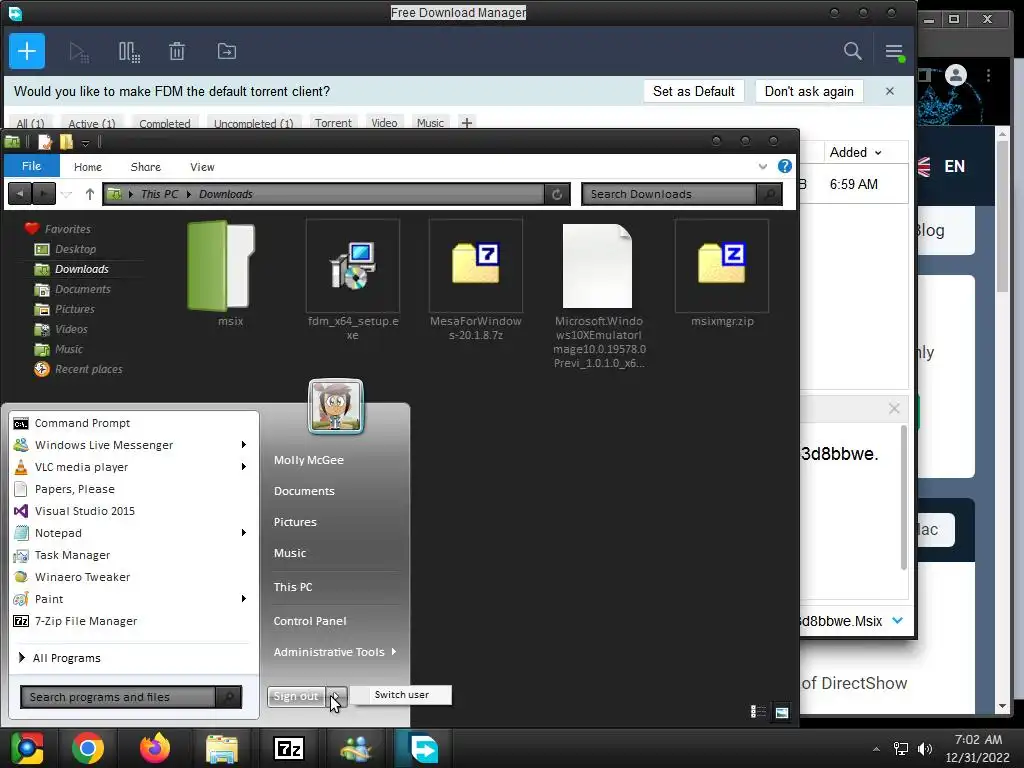This screenshot has height=768, width=1024.
Task: Open Explorer help question mark icon
Action: [784, 166]
